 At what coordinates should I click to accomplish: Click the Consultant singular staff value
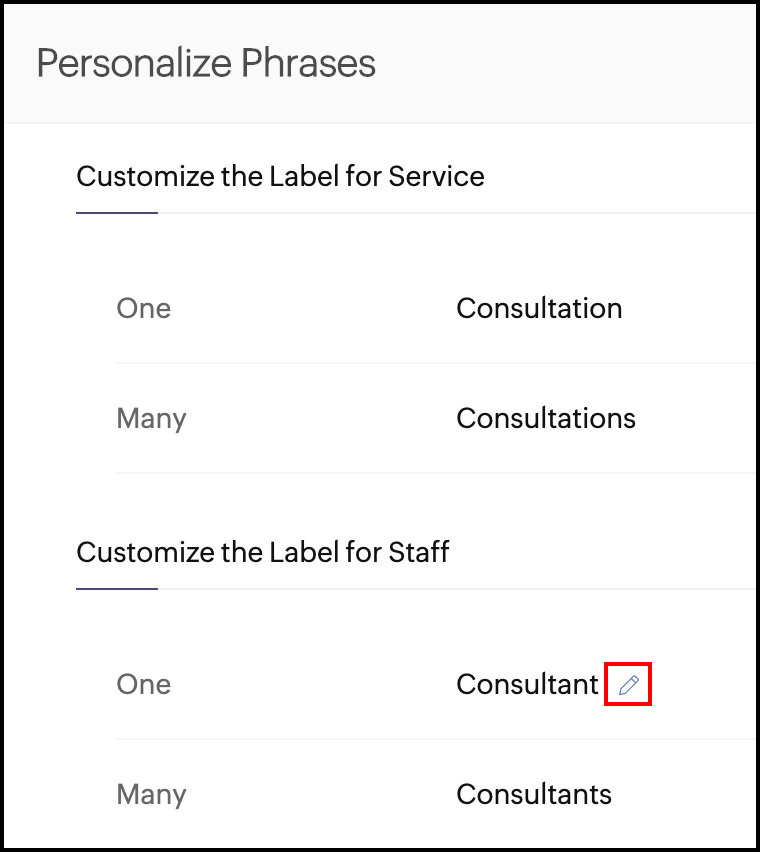pos(527,685)
